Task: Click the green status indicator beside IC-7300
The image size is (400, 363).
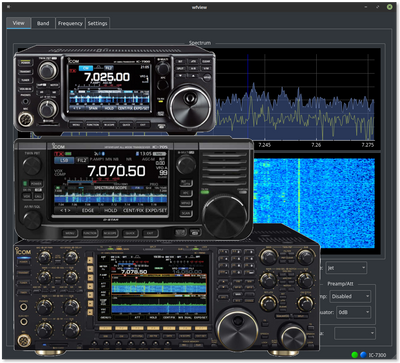Action: click(355, 355)
